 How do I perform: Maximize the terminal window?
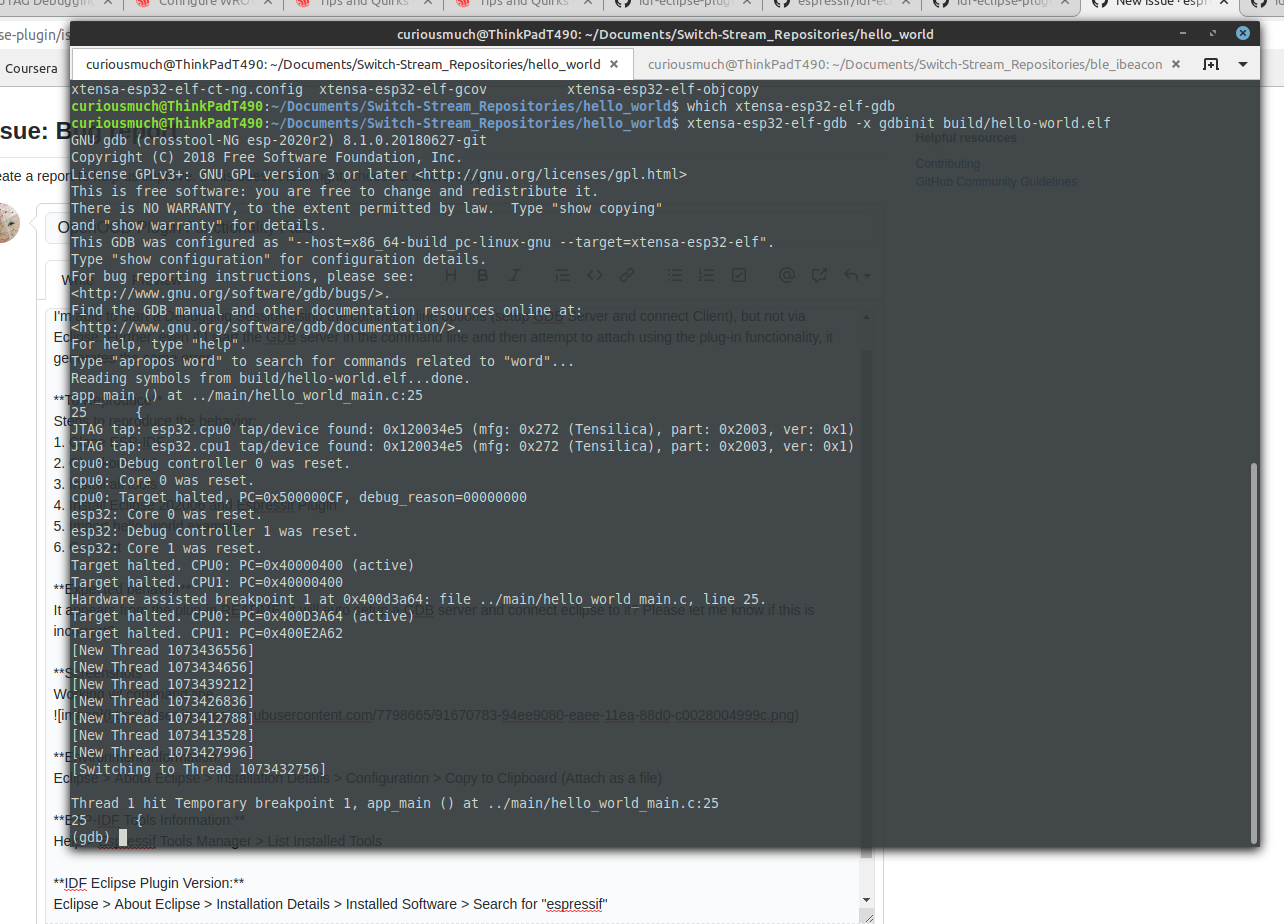coord(1215,33)
